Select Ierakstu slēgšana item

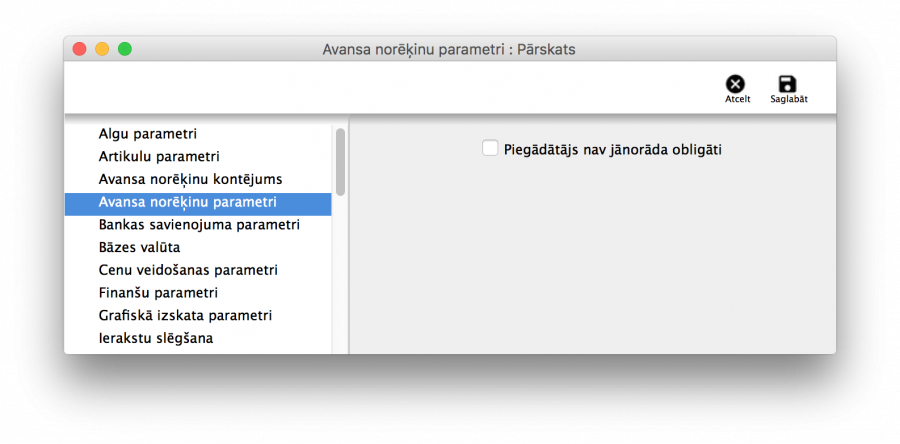[155, 338]
